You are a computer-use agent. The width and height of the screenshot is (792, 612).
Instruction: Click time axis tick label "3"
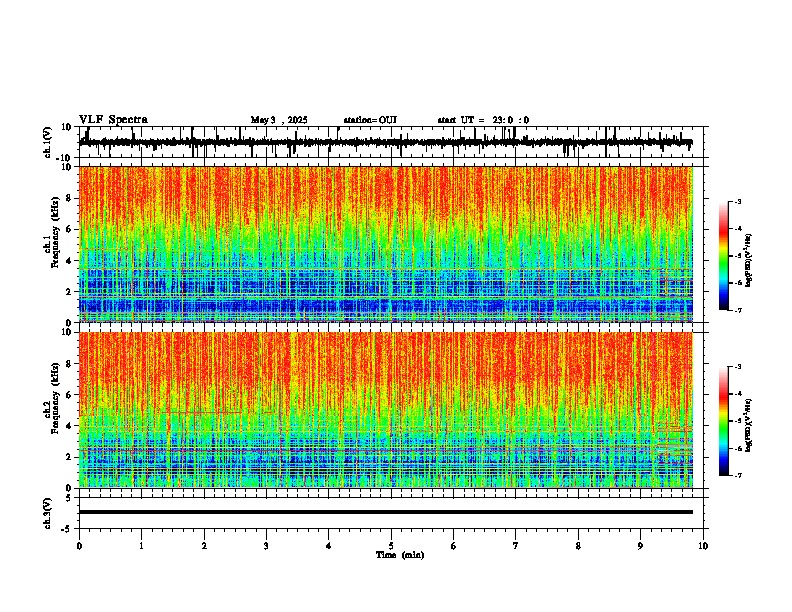click(x=266, y=546)
